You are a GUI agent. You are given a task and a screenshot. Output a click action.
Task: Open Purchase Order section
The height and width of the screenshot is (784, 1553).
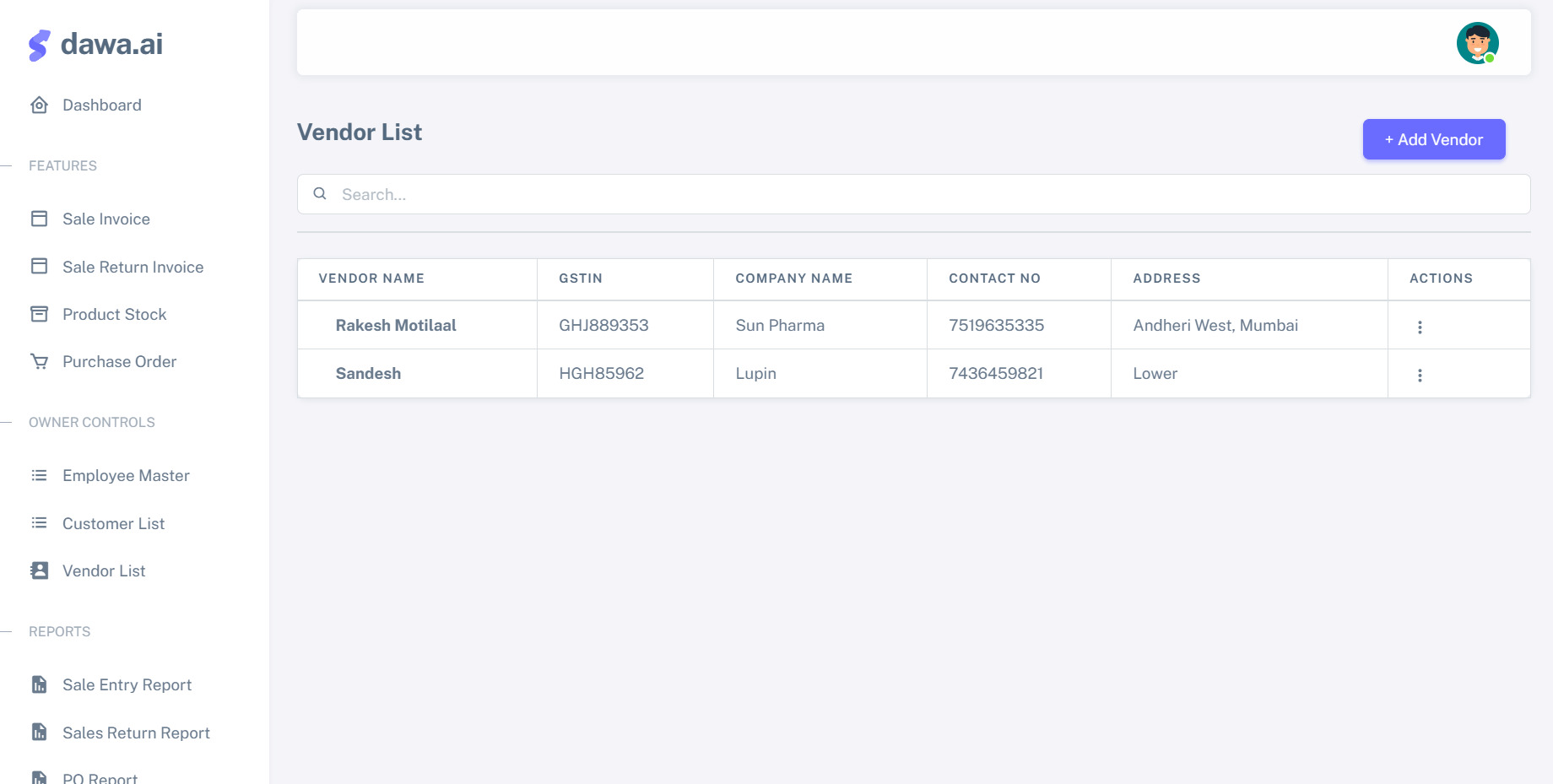tap(120, 361)
